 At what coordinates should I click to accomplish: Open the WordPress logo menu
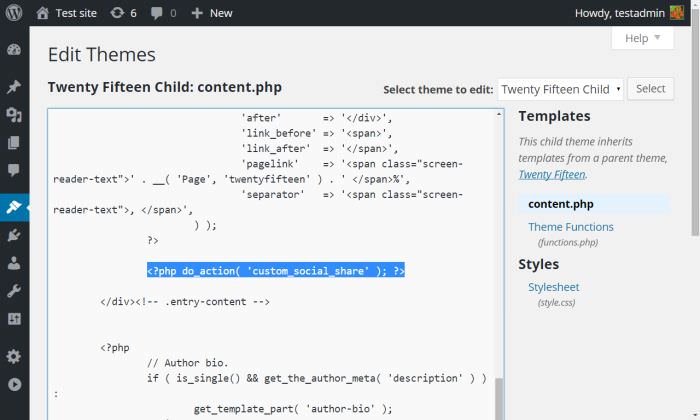point(14,12)
